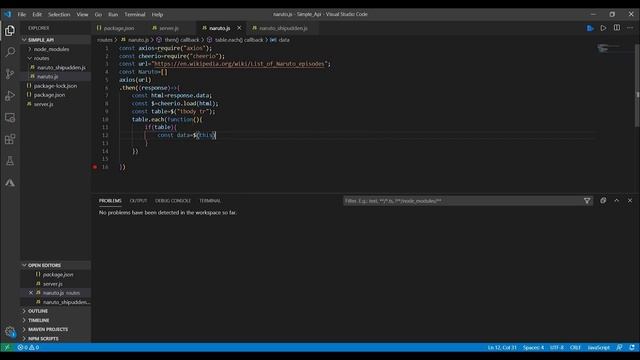Screen dimensions: 640x360
Task: Switch to the server.js editor tab
Action: tap(170, 28)
